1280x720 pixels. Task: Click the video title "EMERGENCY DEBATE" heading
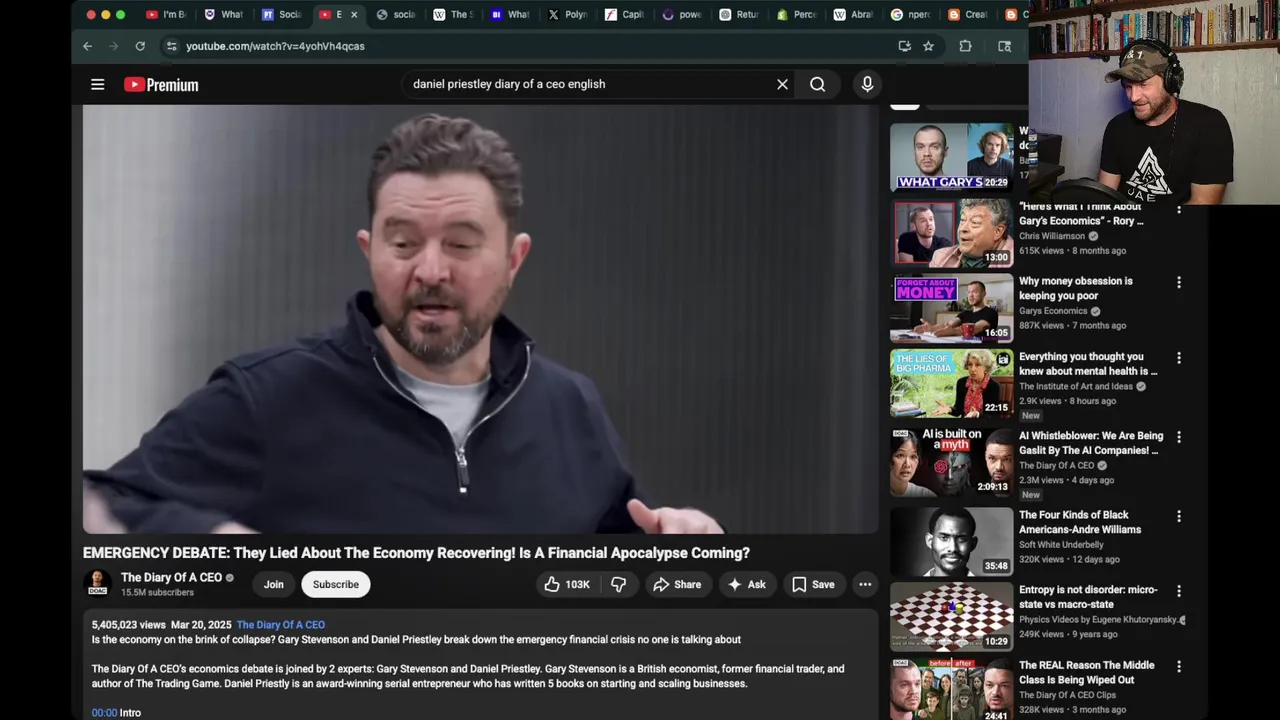[416, 553]
